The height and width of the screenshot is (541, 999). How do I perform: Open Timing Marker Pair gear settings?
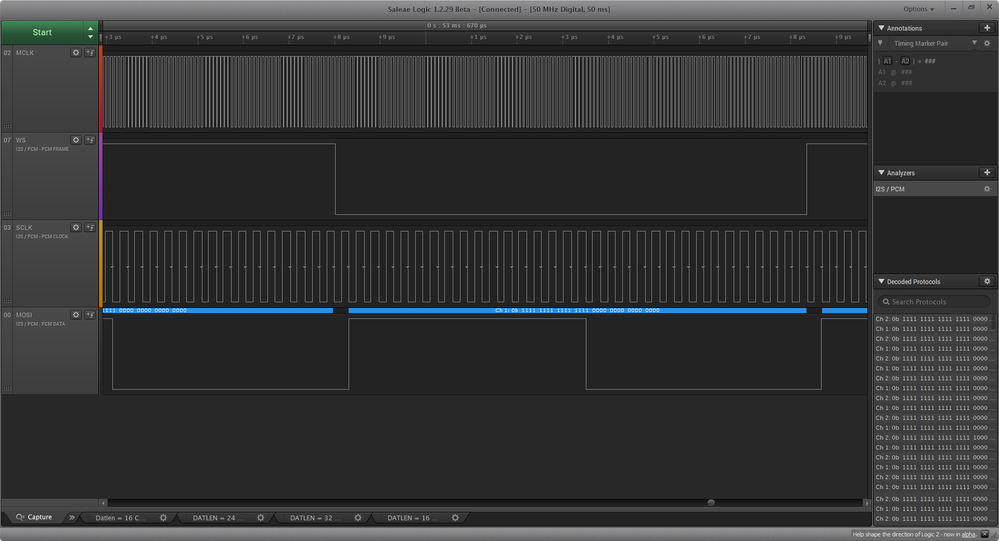tap(987, 43)
